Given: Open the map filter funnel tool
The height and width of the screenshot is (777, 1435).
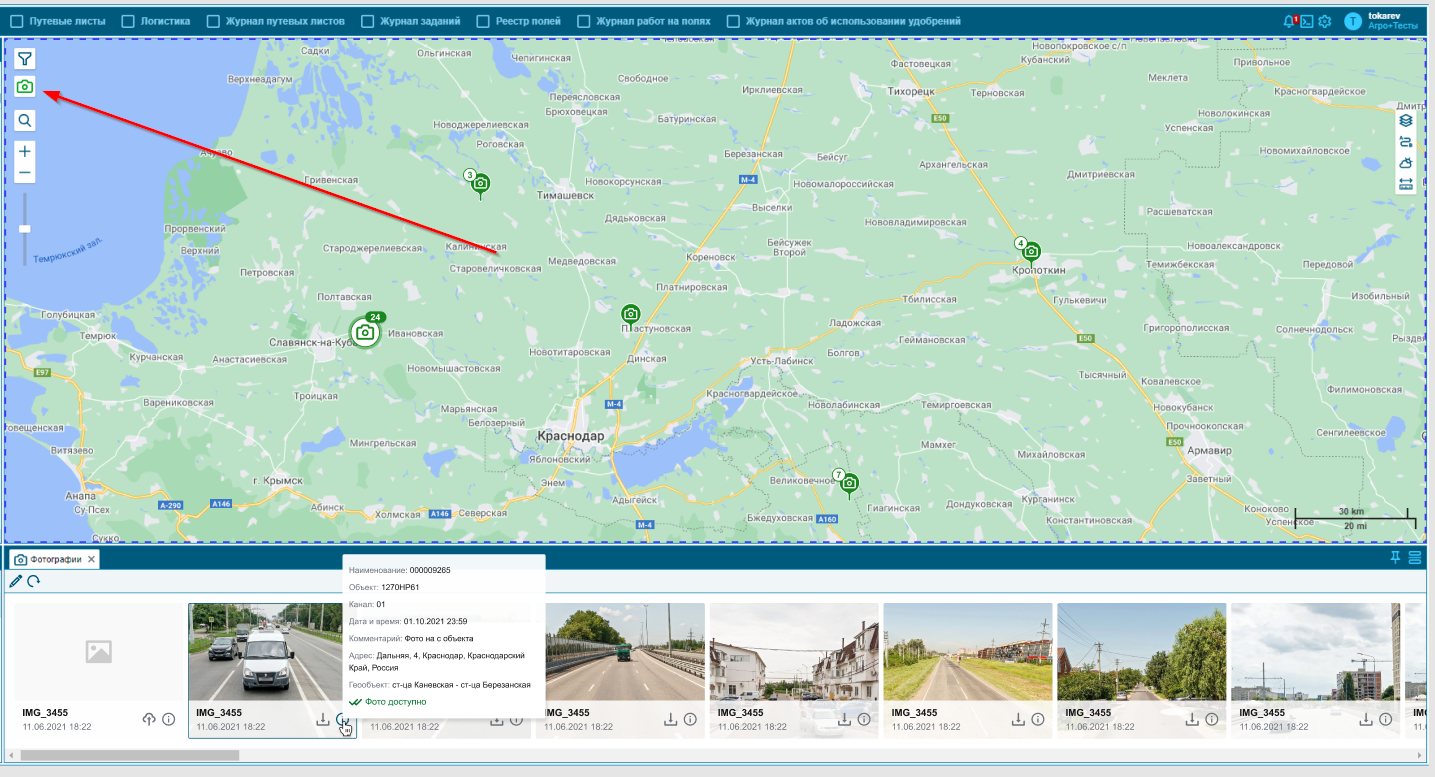Looking at the screenshot, I should (x=25, y=59).
